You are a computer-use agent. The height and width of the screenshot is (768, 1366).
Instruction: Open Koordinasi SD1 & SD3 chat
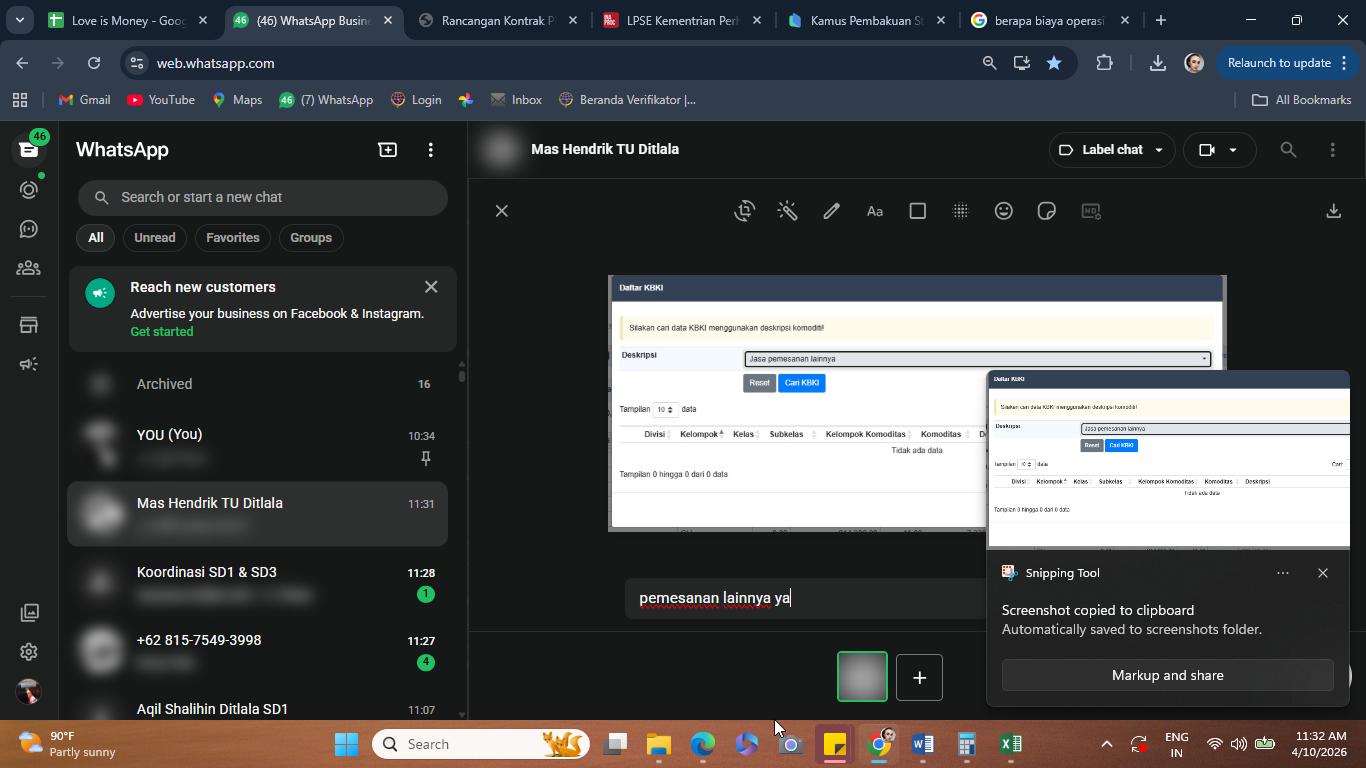258,583
